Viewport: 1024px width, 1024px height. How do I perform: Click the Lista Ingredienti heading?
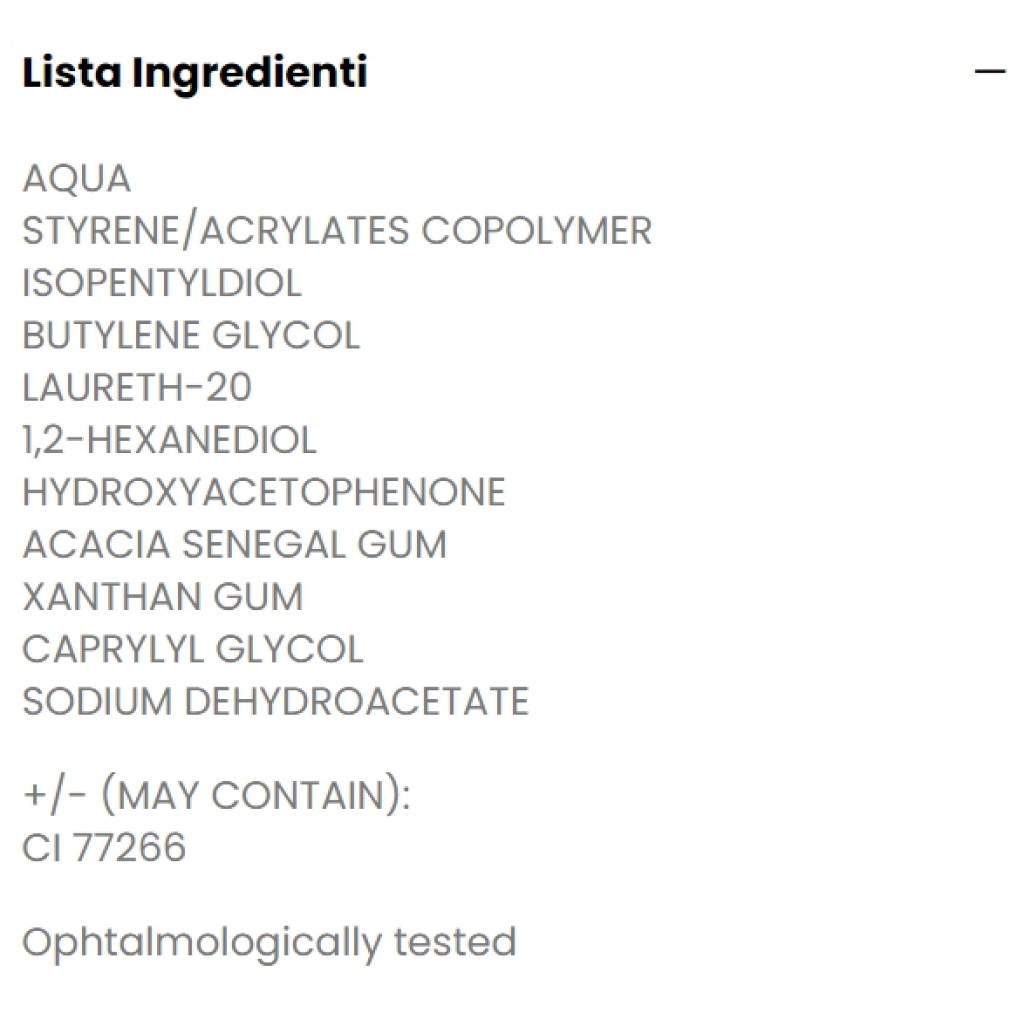195,73
